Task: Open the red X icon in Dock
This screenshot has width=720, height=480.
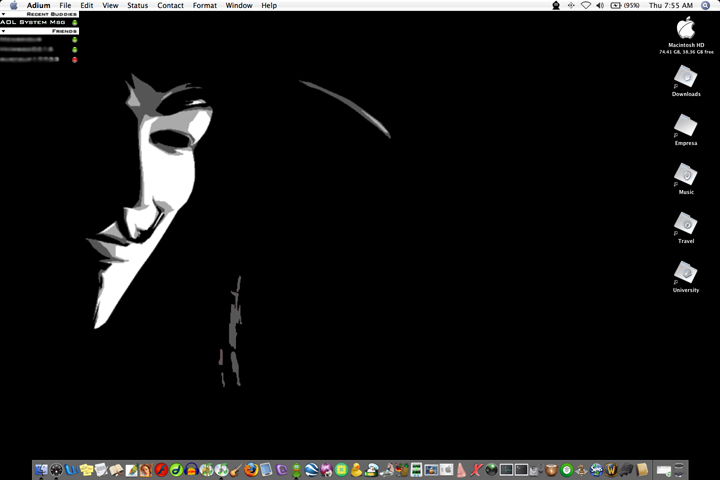Action: point(476,470)
